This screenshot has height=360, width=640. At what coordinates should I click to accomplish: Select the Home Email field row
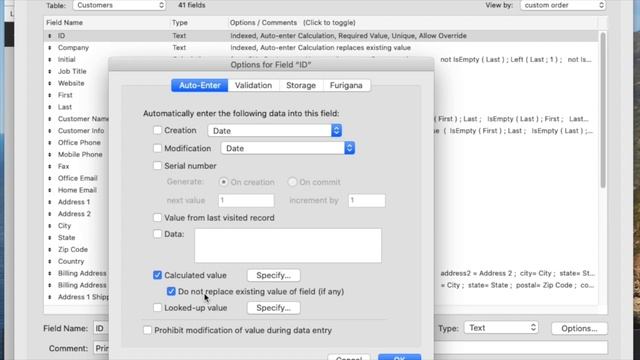pos(76,190)
